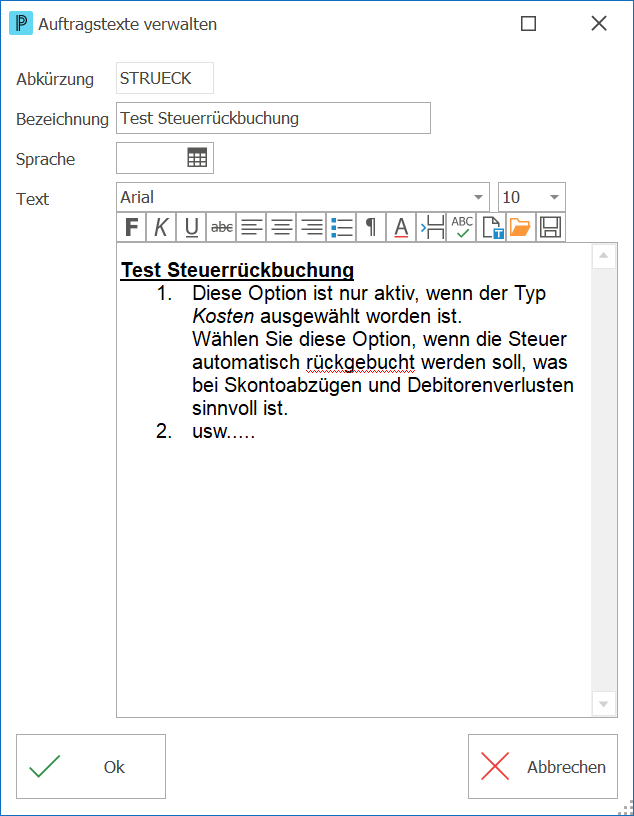Click the app logo in title bar
The width and height of the screenshot is (634, 816).
pyautogui.click(x=21, y=23)
